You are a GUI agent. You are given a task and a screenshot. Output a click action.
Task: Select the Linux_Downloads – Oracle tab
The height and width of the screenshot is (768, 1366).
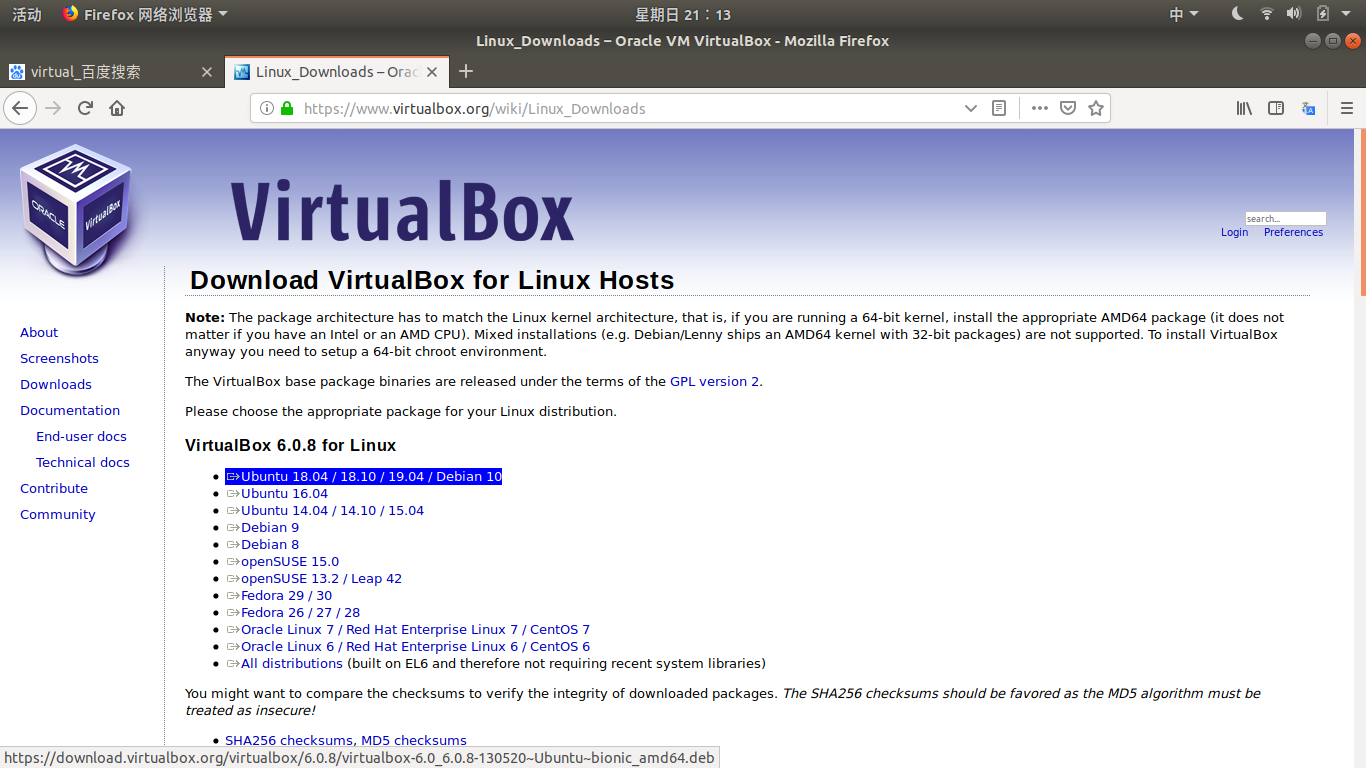pos(336,72)
